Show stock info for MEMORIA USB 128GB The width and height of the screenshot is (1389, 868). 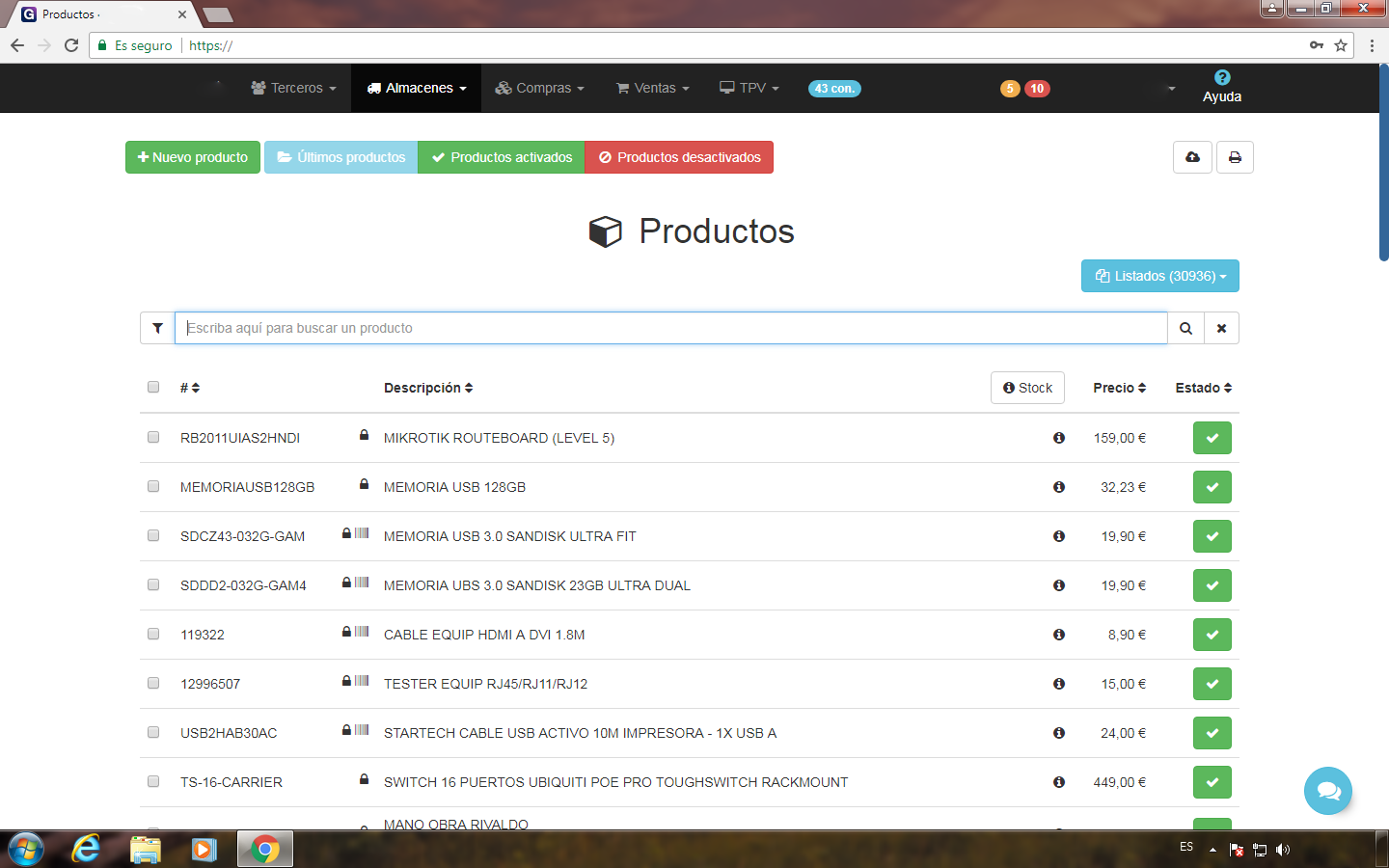tap(1059, 487)
